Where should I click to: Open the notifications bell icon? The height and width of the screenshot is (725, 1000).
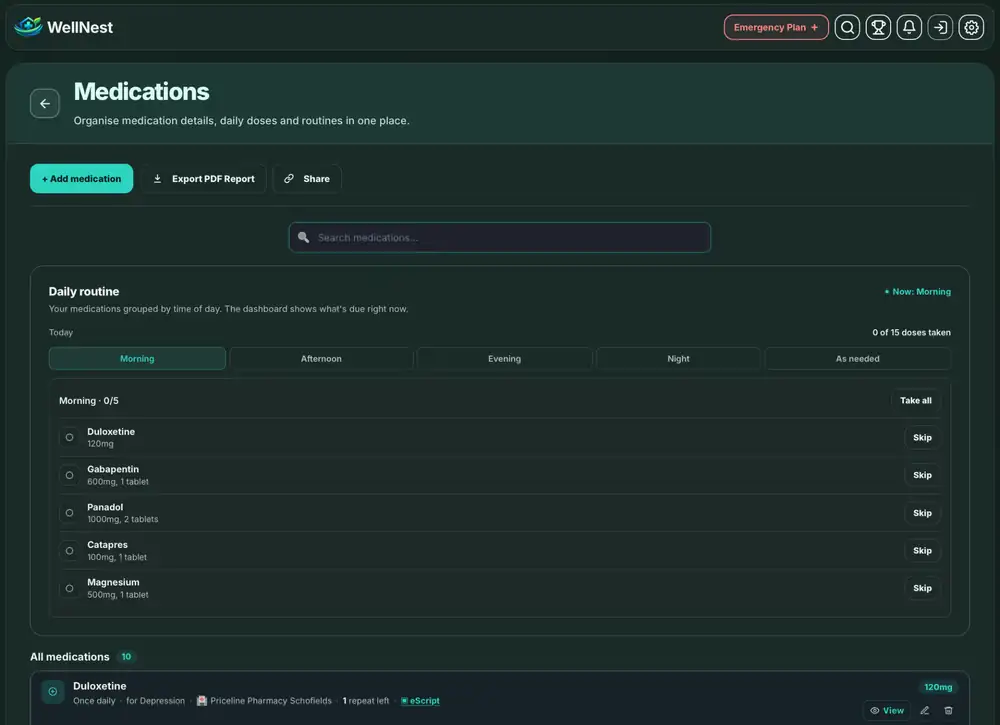(909, 27)
